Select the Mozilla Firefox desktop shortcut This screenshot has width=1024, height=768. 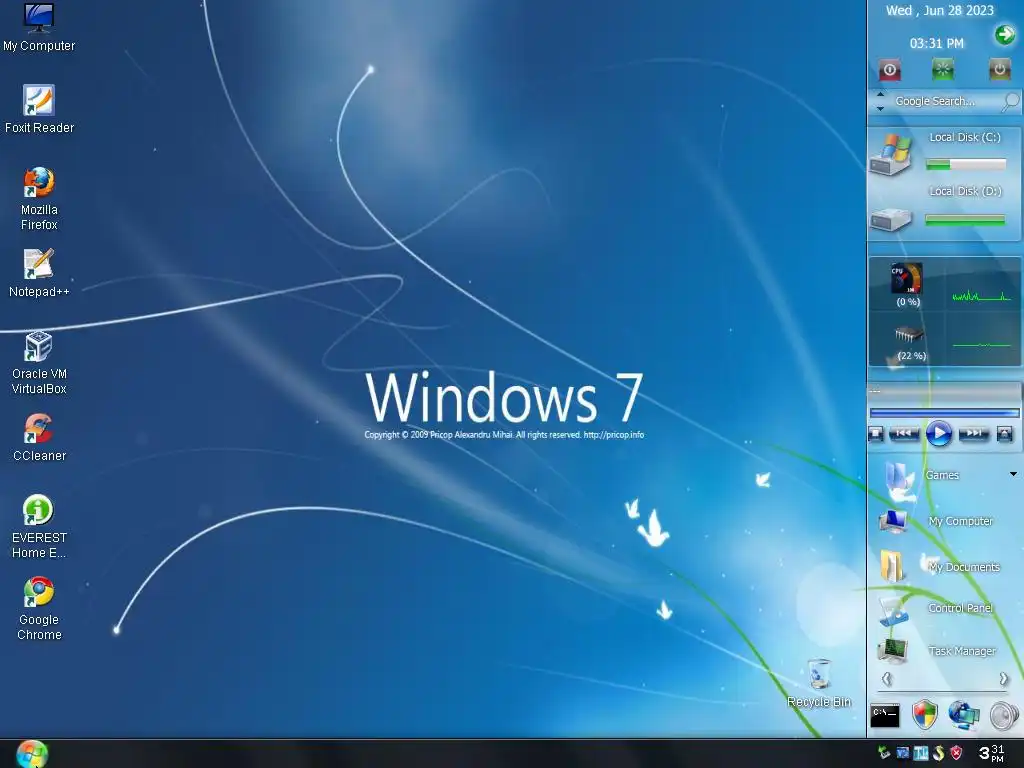[x=39, y=199]
